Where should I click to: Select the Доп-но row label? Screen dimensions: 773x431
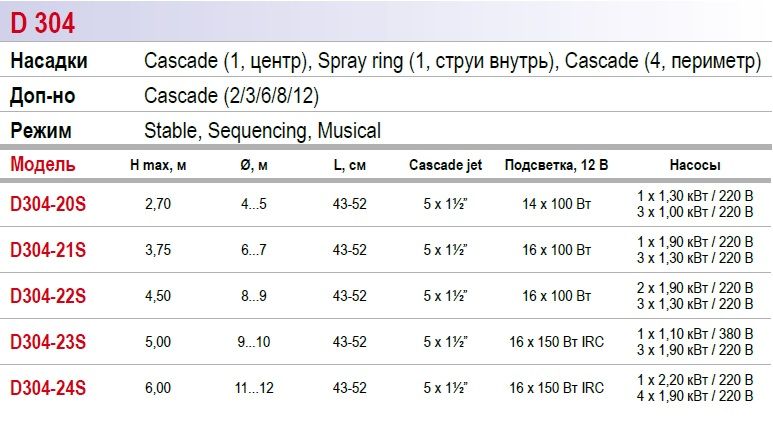click(x=43, y=96)
